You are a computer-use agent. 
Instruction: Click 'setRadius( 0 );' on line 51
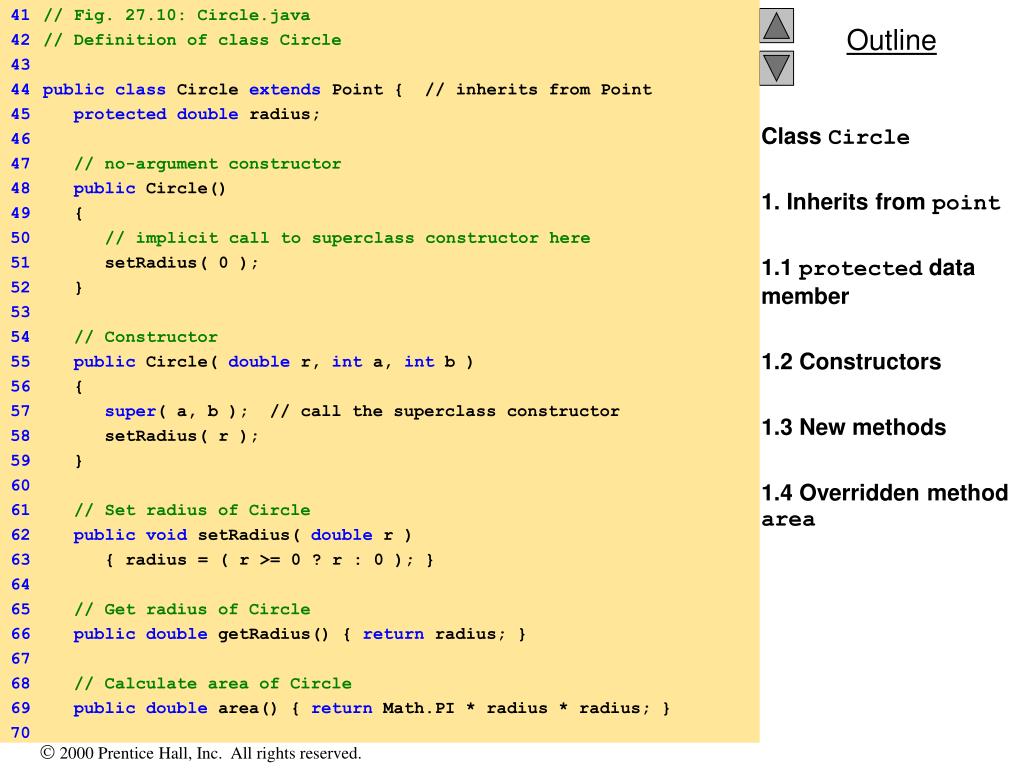(181, 263)
